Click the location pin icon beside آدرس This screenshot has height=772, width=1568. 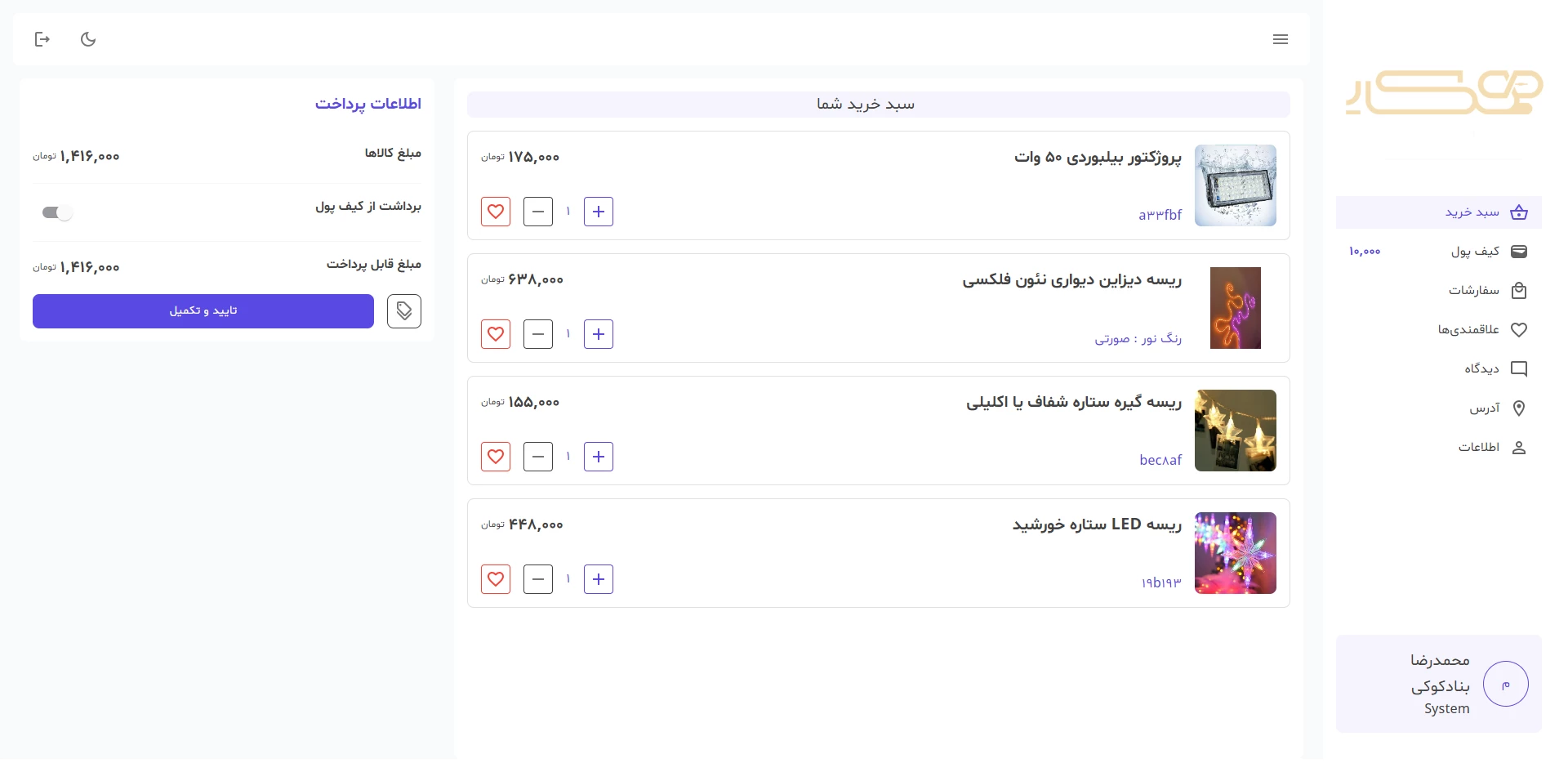tap(1519, 408)
